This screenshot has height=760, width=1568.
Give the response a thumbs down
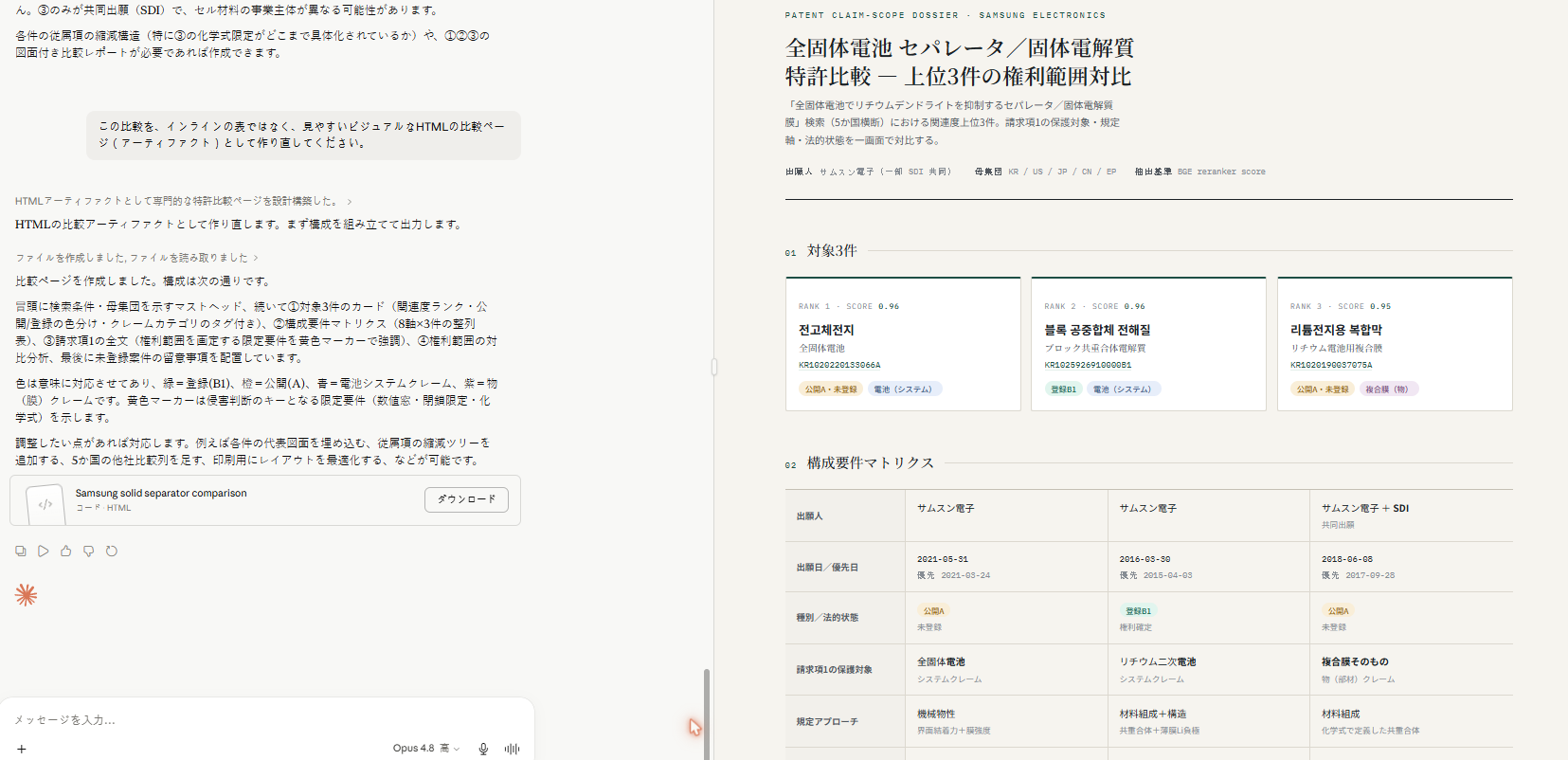point(89,551)
